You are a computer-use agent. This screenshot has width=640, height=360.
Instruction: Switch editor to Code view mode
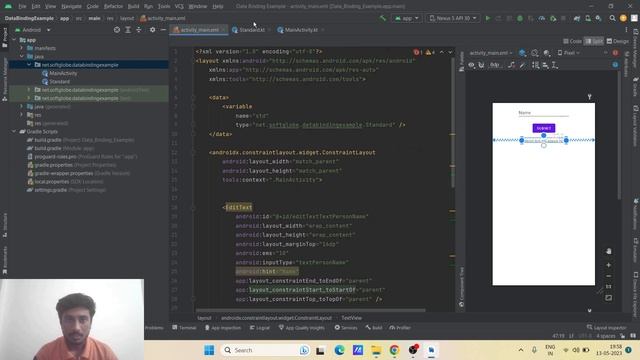572,41
